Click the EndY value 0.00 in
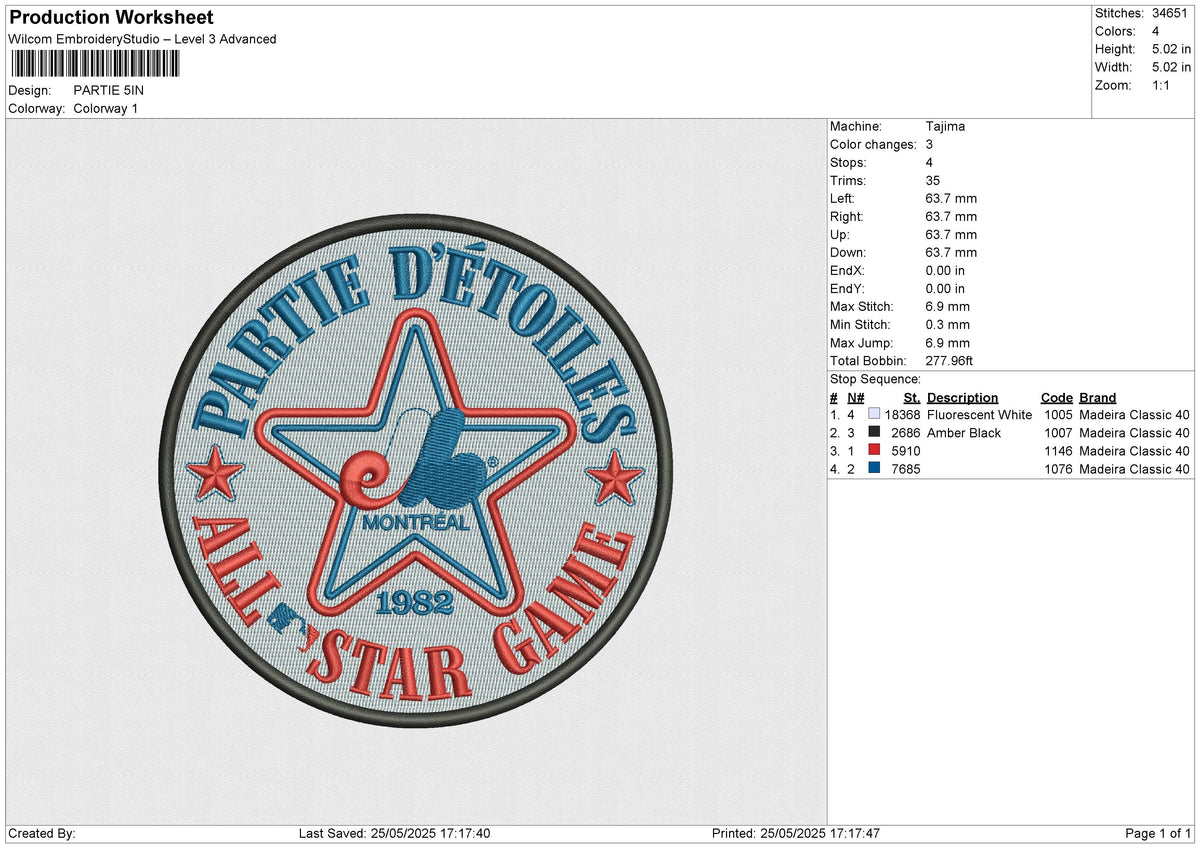Image resolution: width=1200 pixels, height=848 pixels. 945,289
